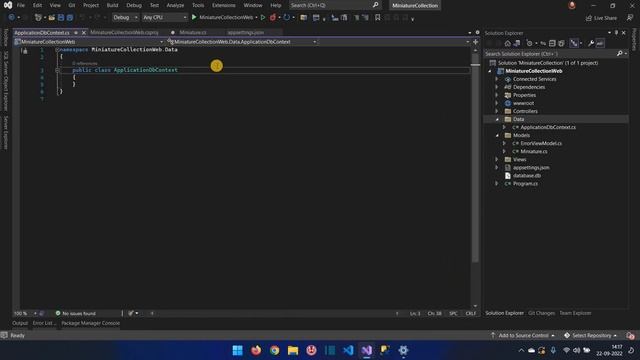This screenshot has height=360, width=640.
Task: Click the bookmark toggle icon in toolbar
Action: click(378, 18)
